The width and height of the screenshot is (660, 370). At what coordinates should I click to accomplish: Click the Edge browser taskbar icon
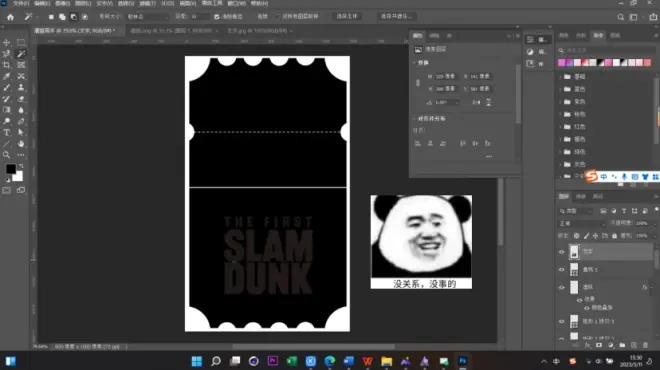click(x=330, y=361)
